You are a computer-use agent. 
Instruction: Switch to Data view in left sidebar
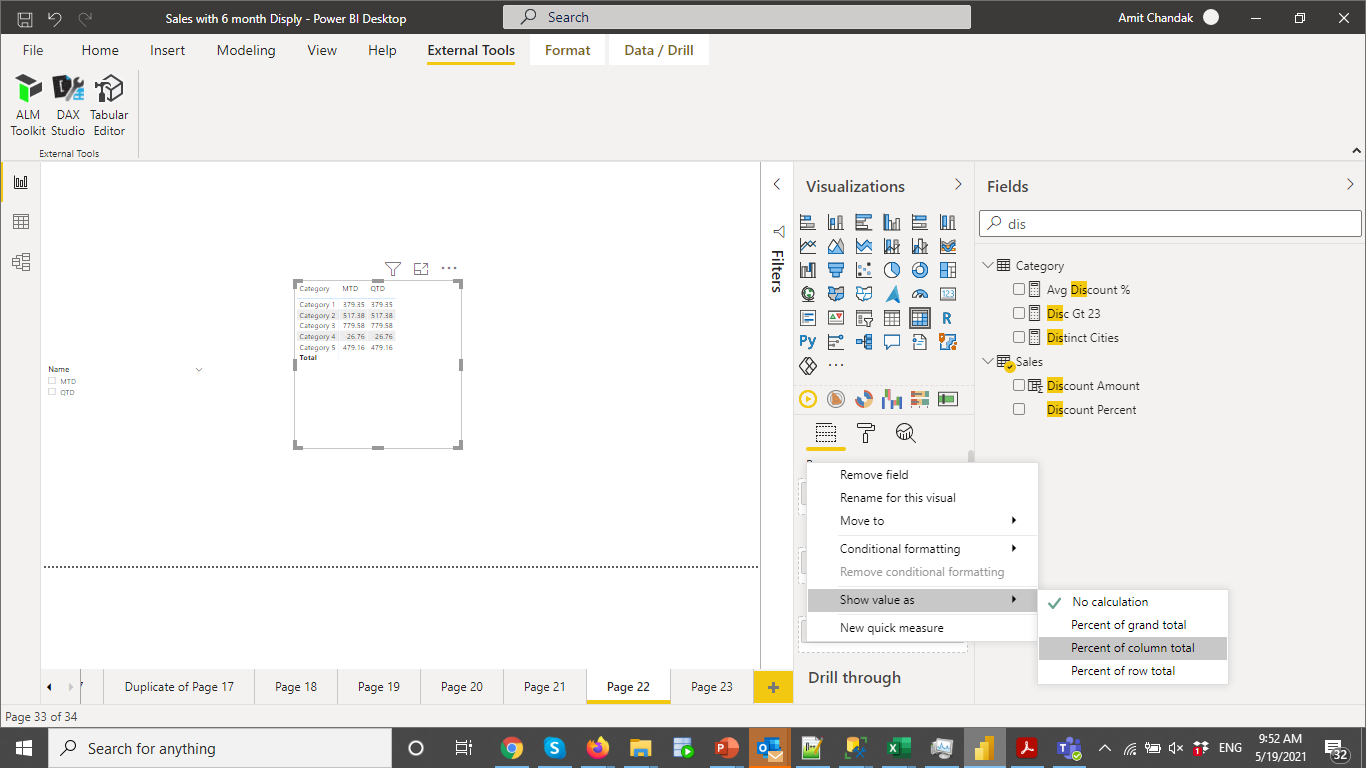click(x=20, y=222)
